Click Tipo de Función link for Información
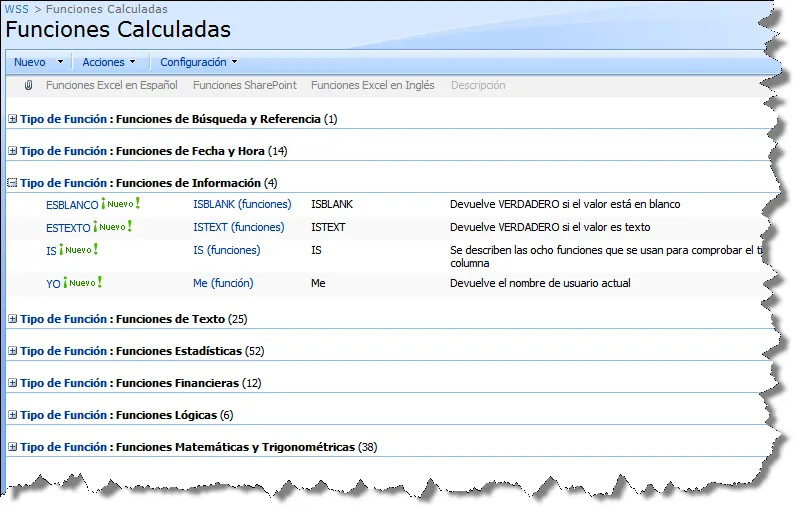The image size is (794, 507). [63, 183]
